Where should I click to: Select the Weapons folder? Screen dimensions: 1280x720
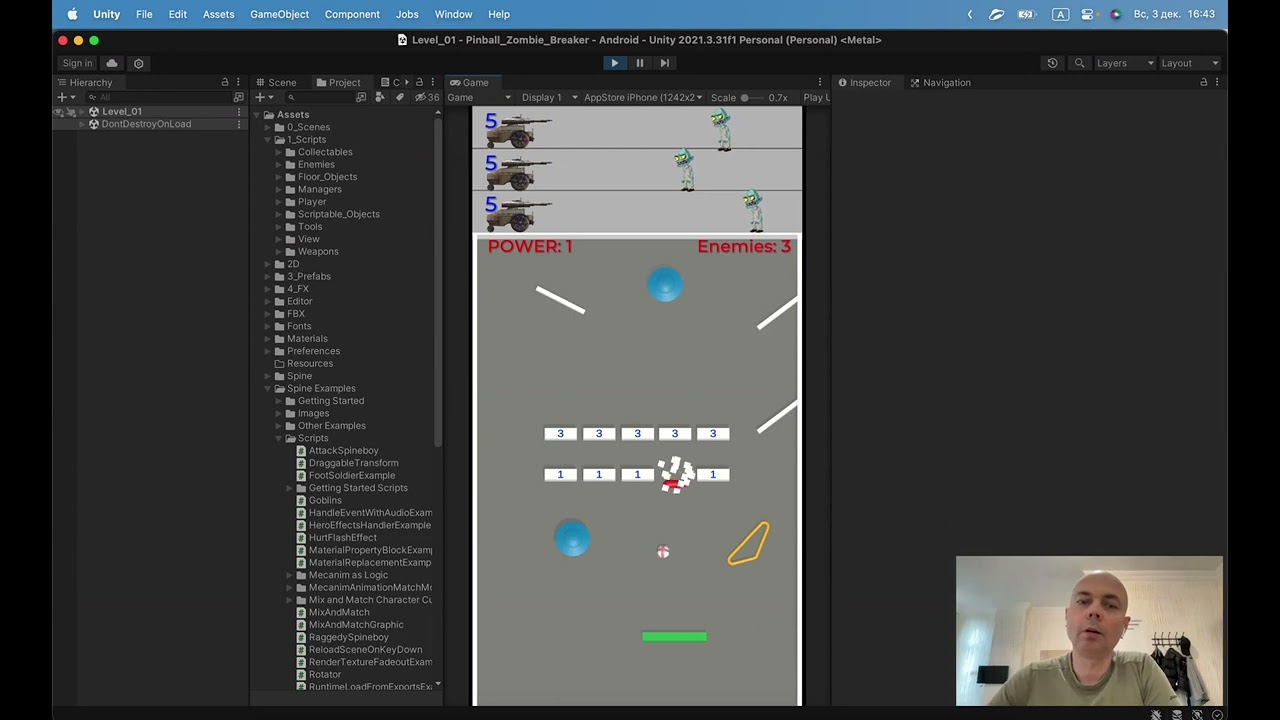(318, 252)
